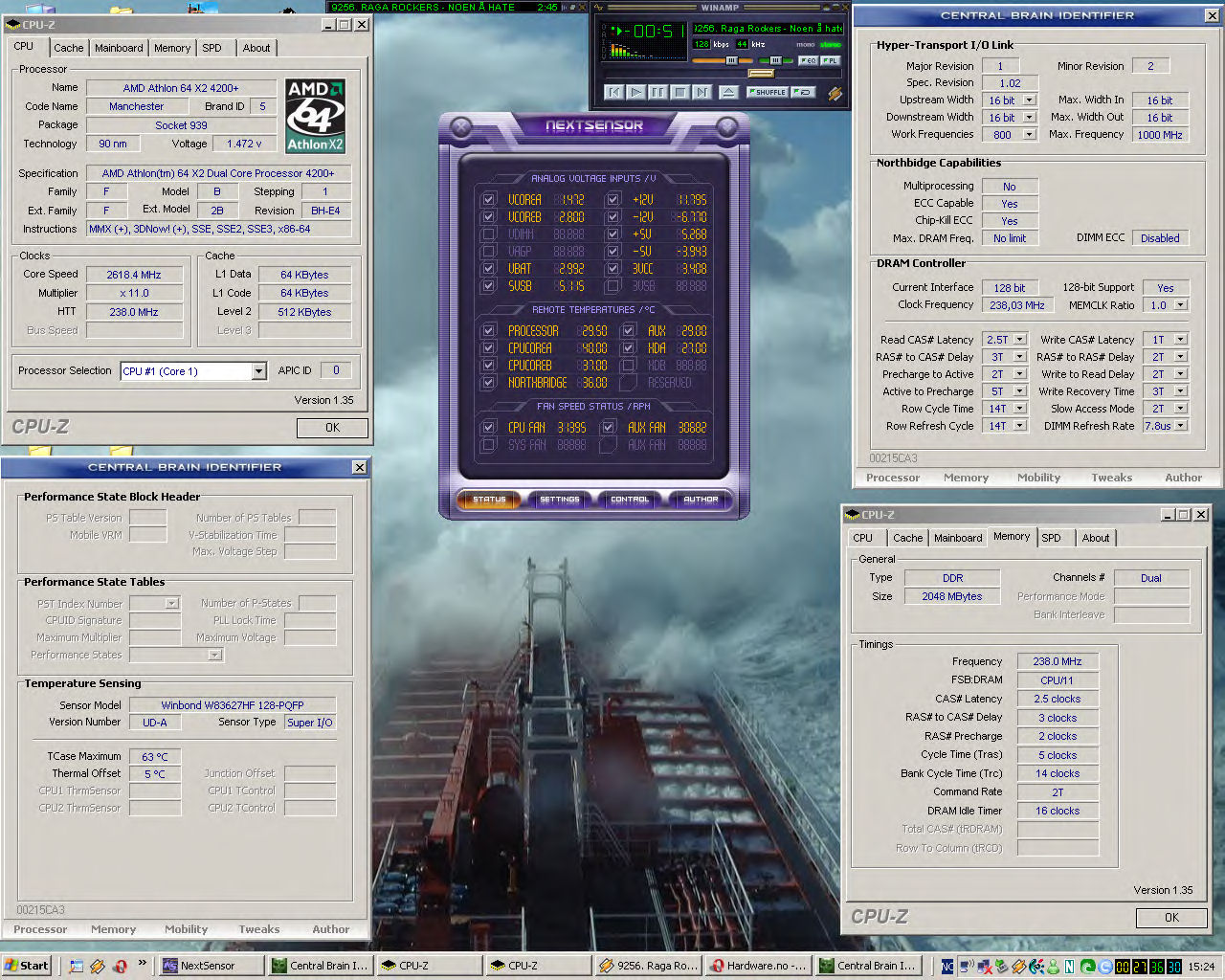1225x980 pixels.
Task: Click Winamp play button
Action: (636, 92)
